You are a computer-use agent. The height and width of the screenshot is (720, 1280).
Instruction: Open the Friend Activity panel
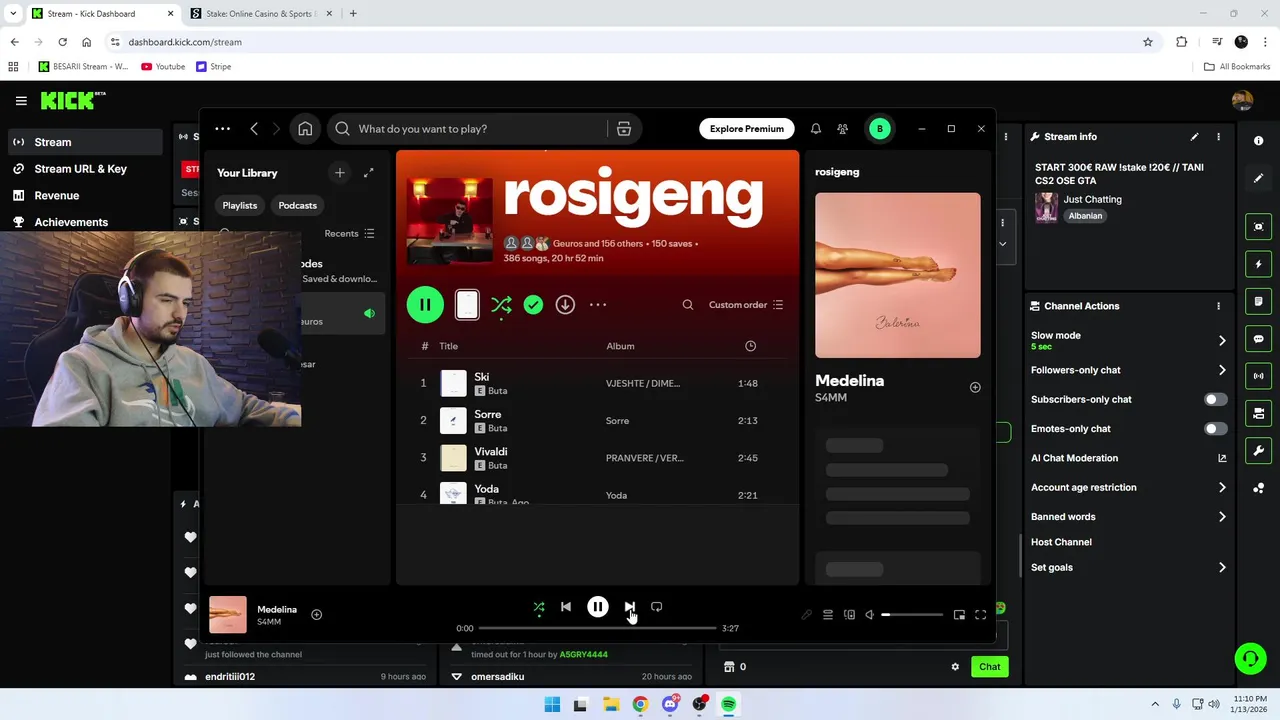pos(843,129)
